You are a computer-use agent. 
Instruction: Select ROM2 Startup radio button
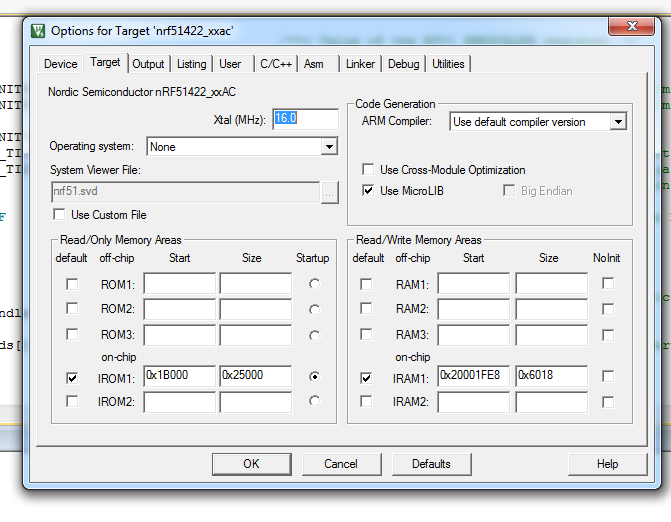pos(315,309)
